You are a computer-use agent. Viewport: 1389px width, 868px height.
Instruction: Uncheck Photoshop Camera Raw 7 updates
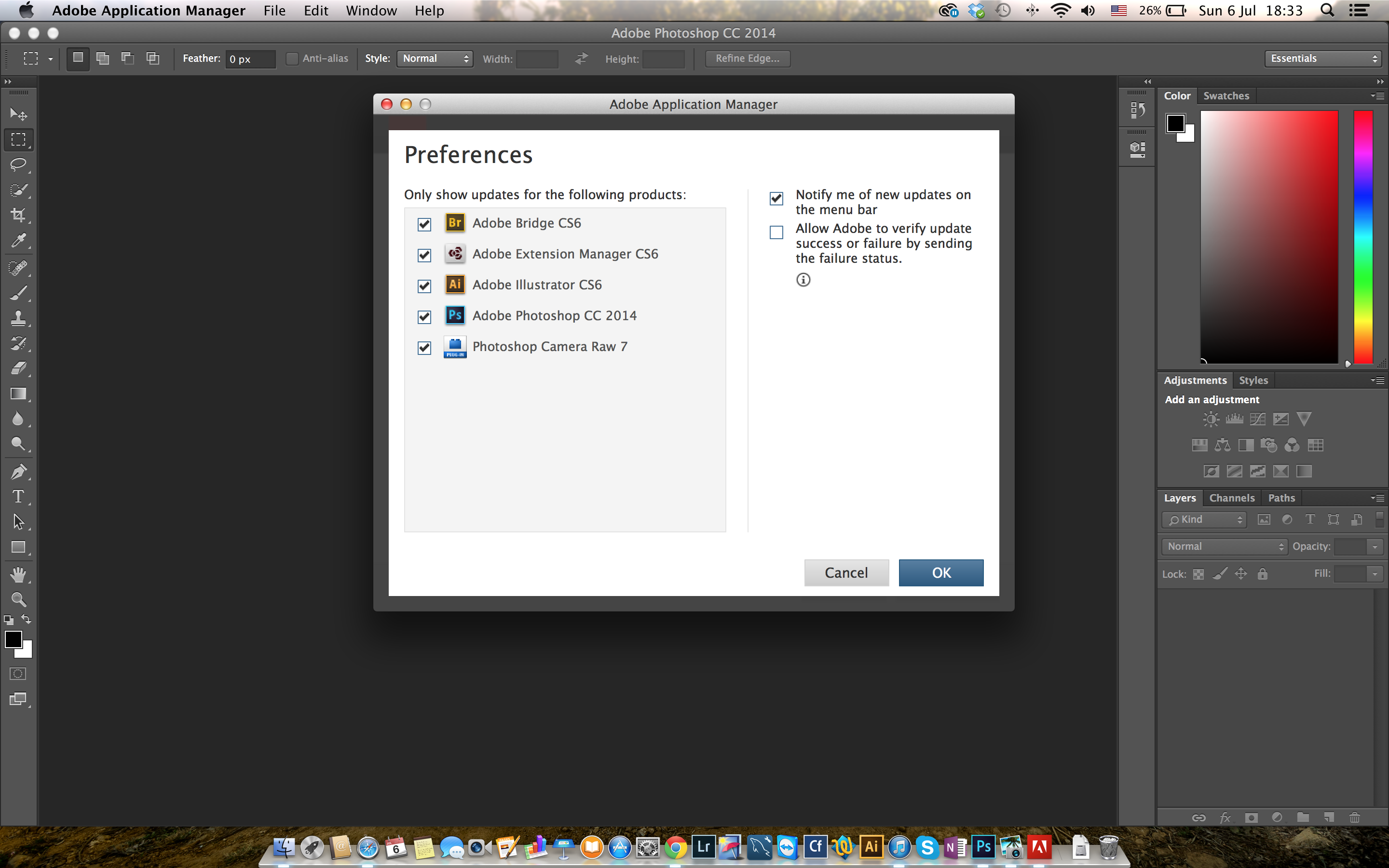click(424, 347)
